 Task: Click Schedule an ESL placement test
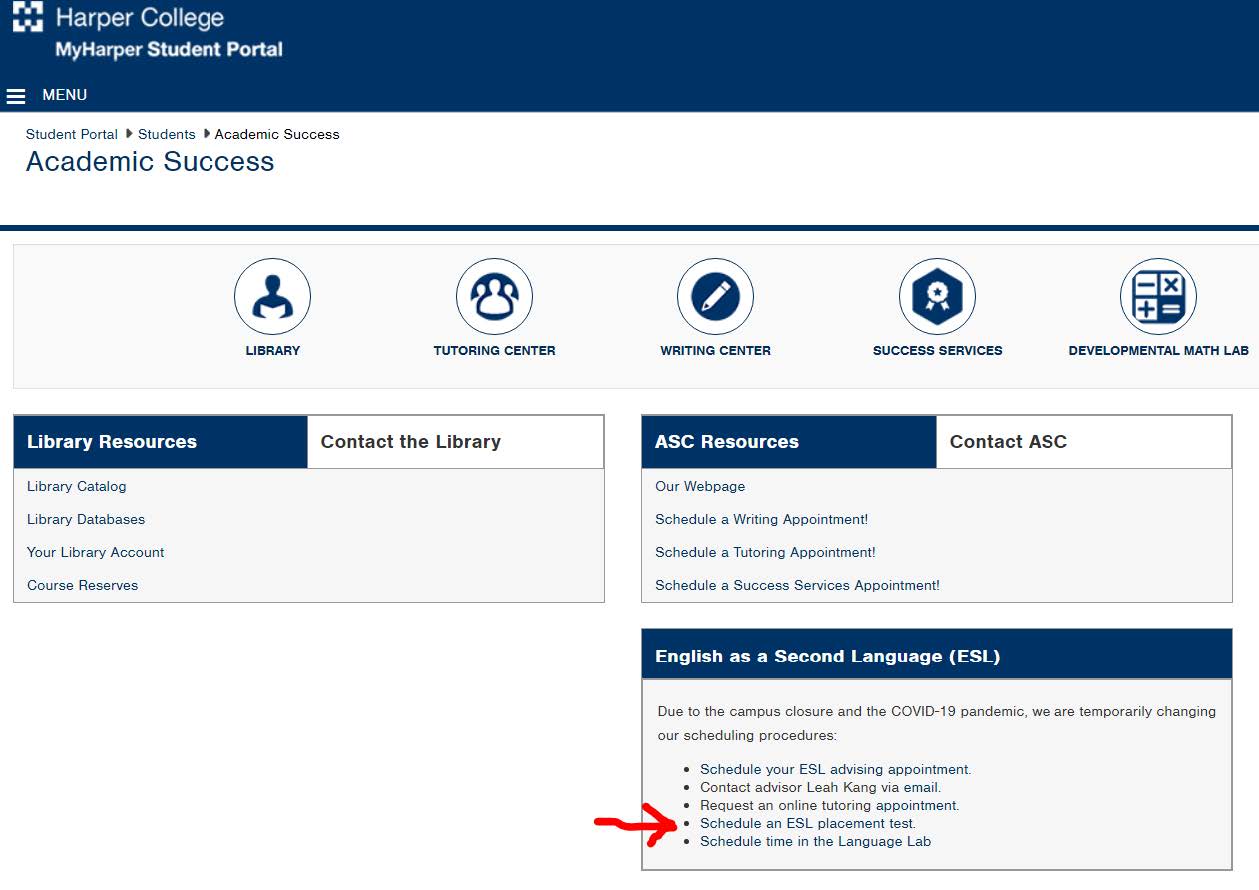[808, 823]
